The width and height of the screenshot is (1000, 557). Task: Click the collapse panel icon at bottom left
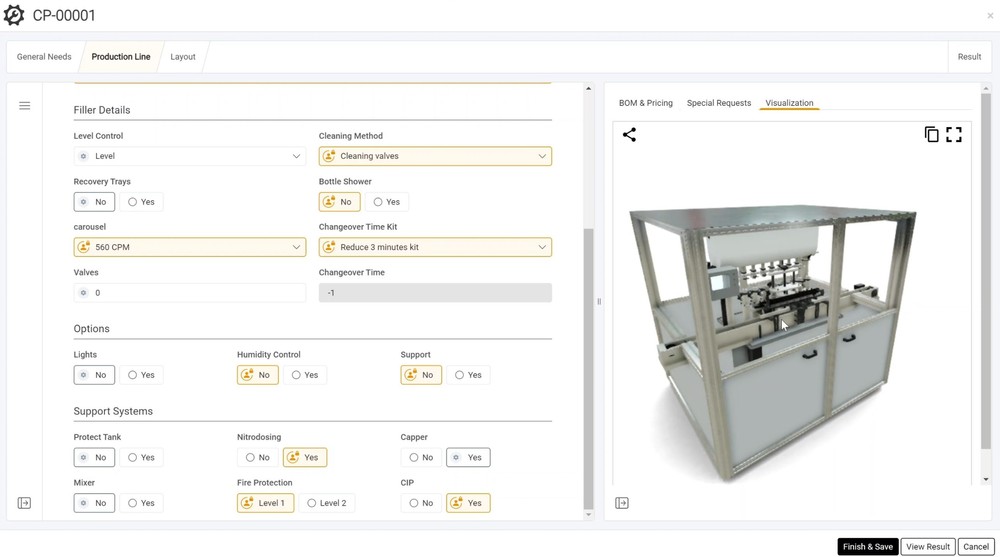[x=25, y=503]
